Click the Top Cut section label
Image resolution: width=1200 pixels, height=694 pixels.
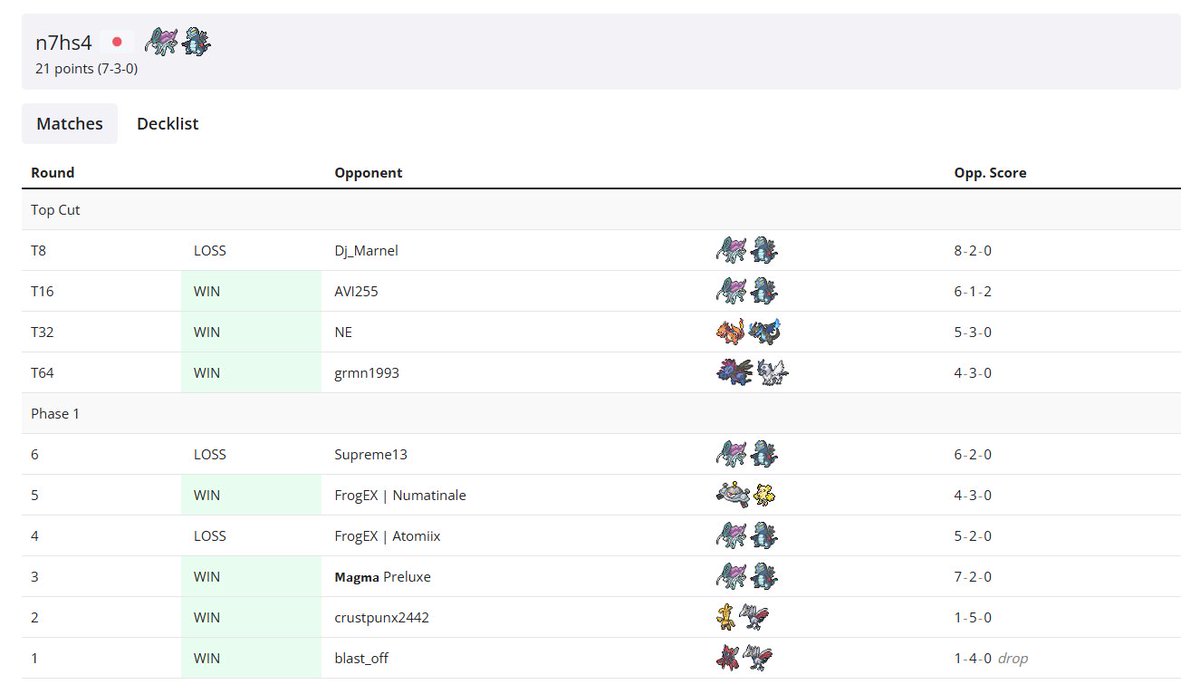click(x=56, y=210)
